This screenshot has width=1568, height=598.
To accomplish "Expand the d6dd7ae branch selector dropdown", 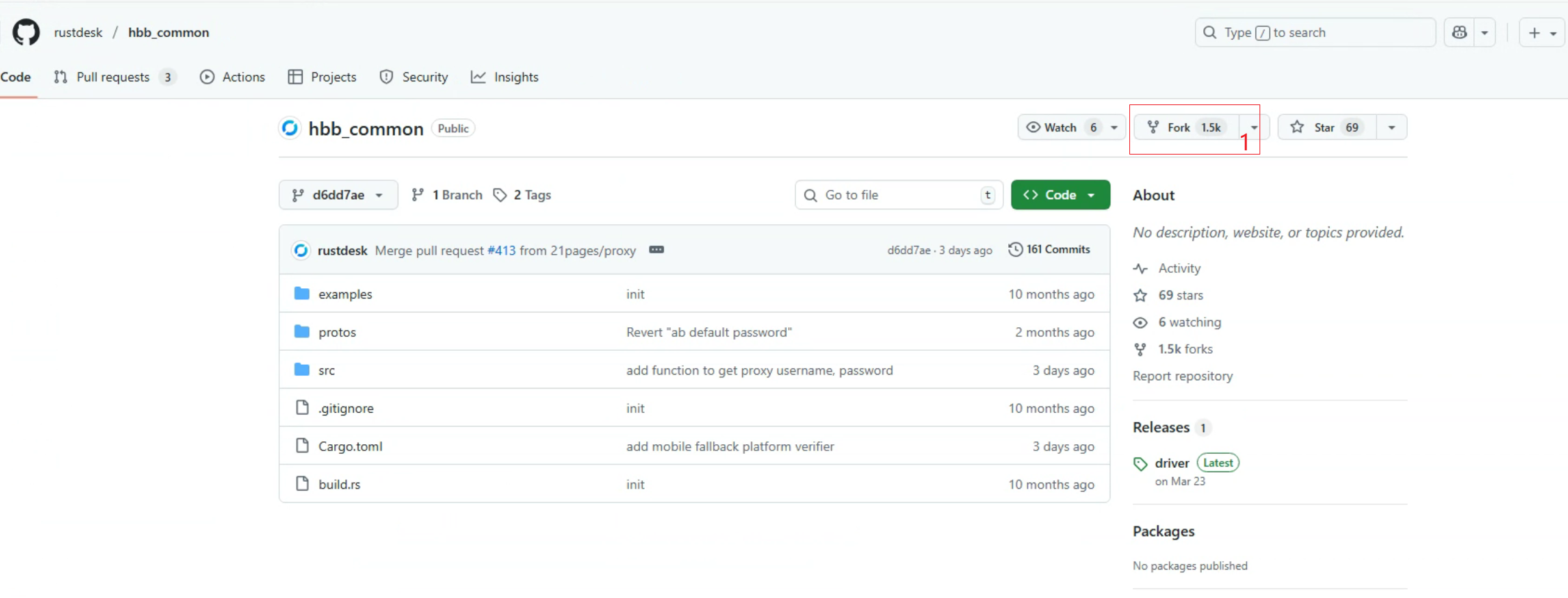I will click(338, 195).
